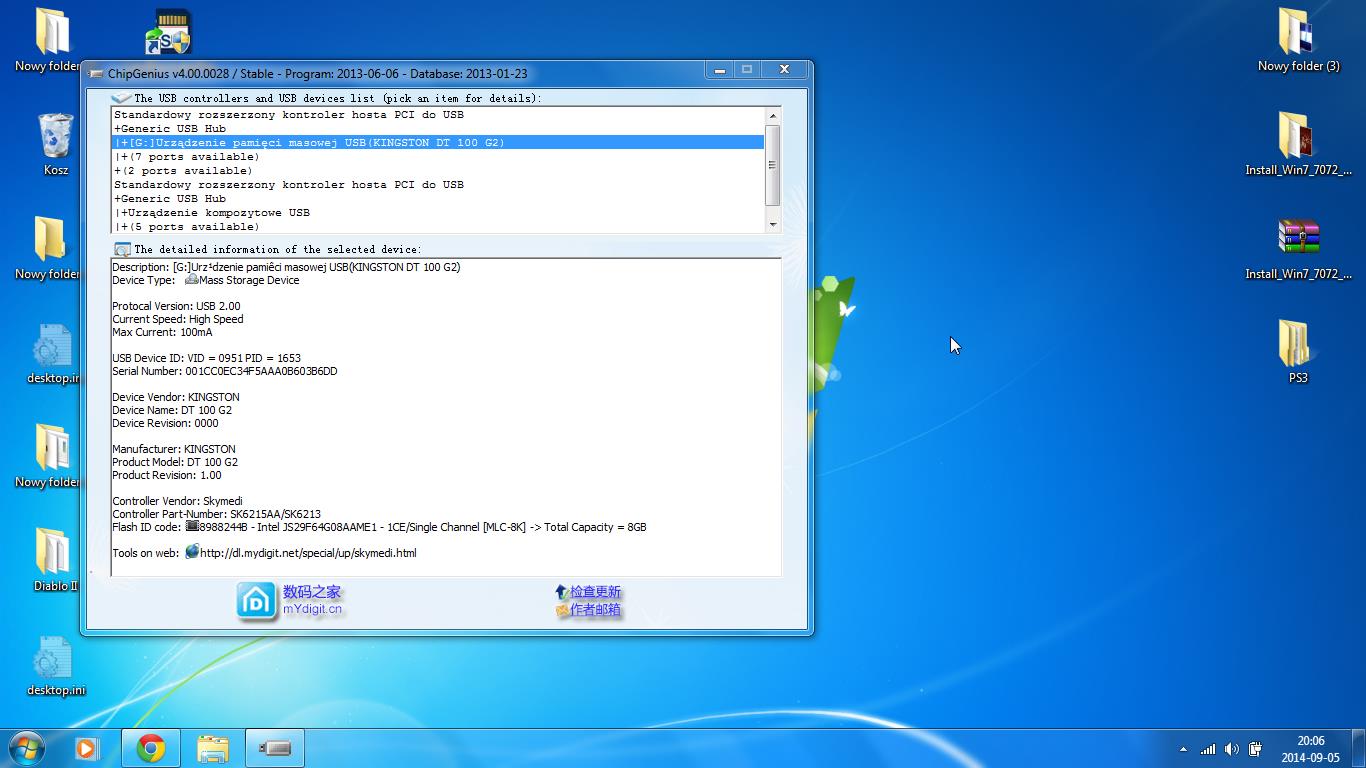Click the 'Device Vendor: KINGSTON' line
1366x768 pixels.
coord(176,397)
